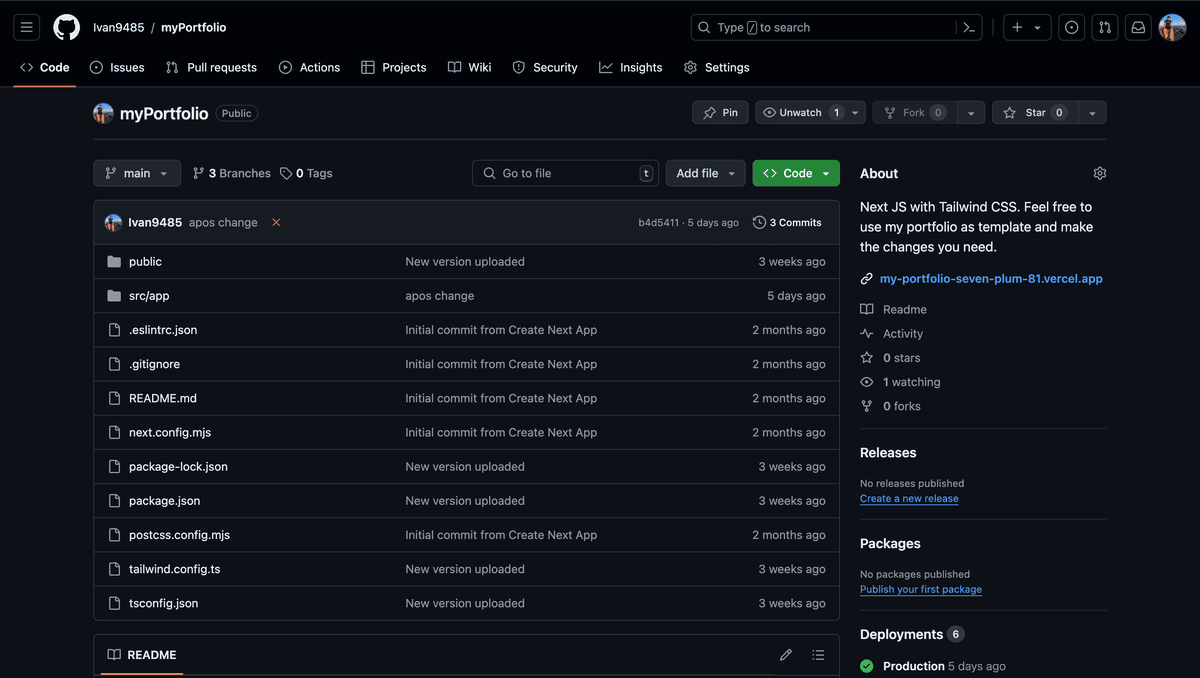This screenshot has height=678, width=1200.
Task: Expand the create-new dropdown caret
Action: (1038, 28)
